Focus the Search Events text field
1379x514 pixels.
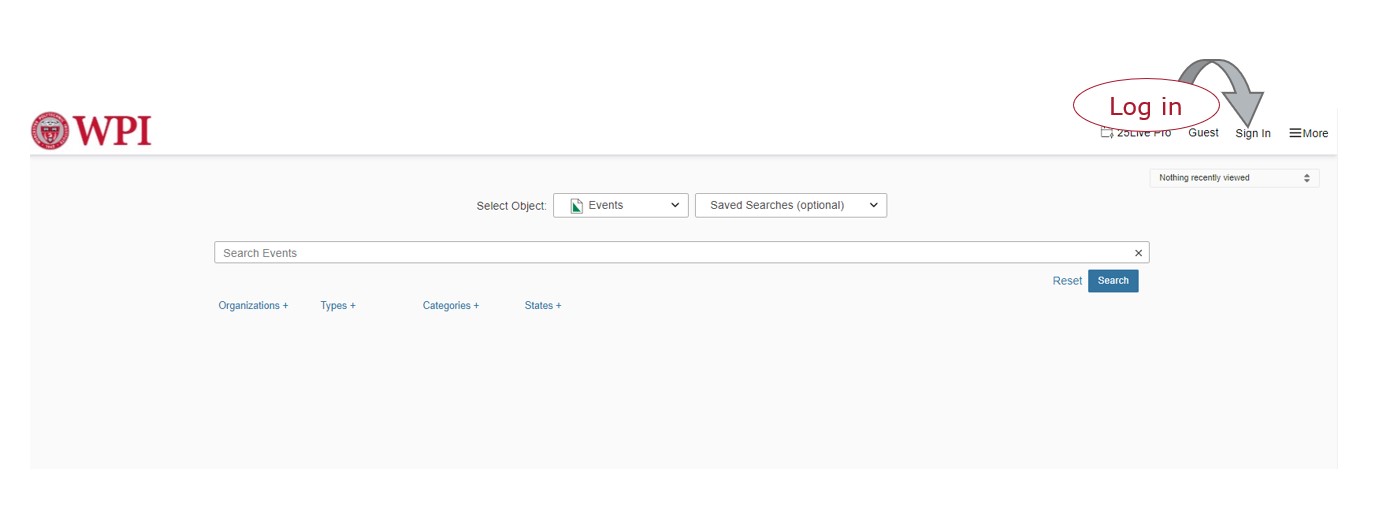click(670, 253)
